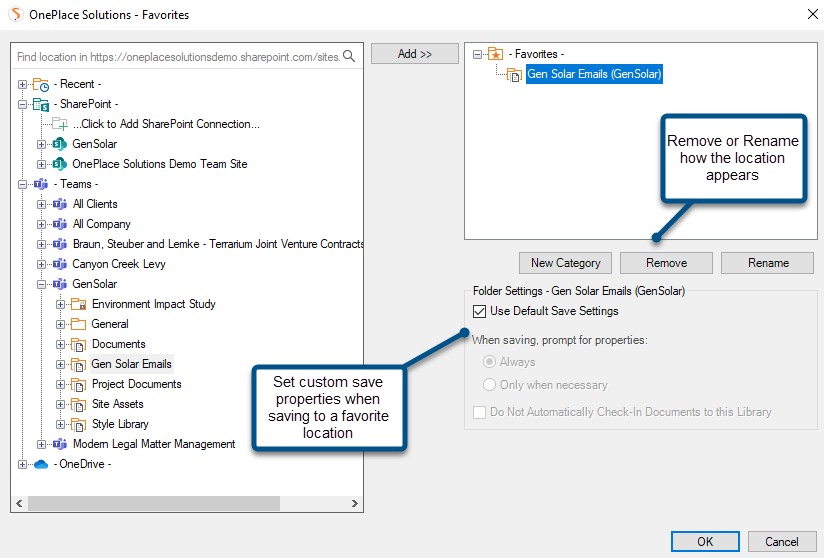Expand the OneDrive node
This screenshot has width=824, height=558.
22,464
